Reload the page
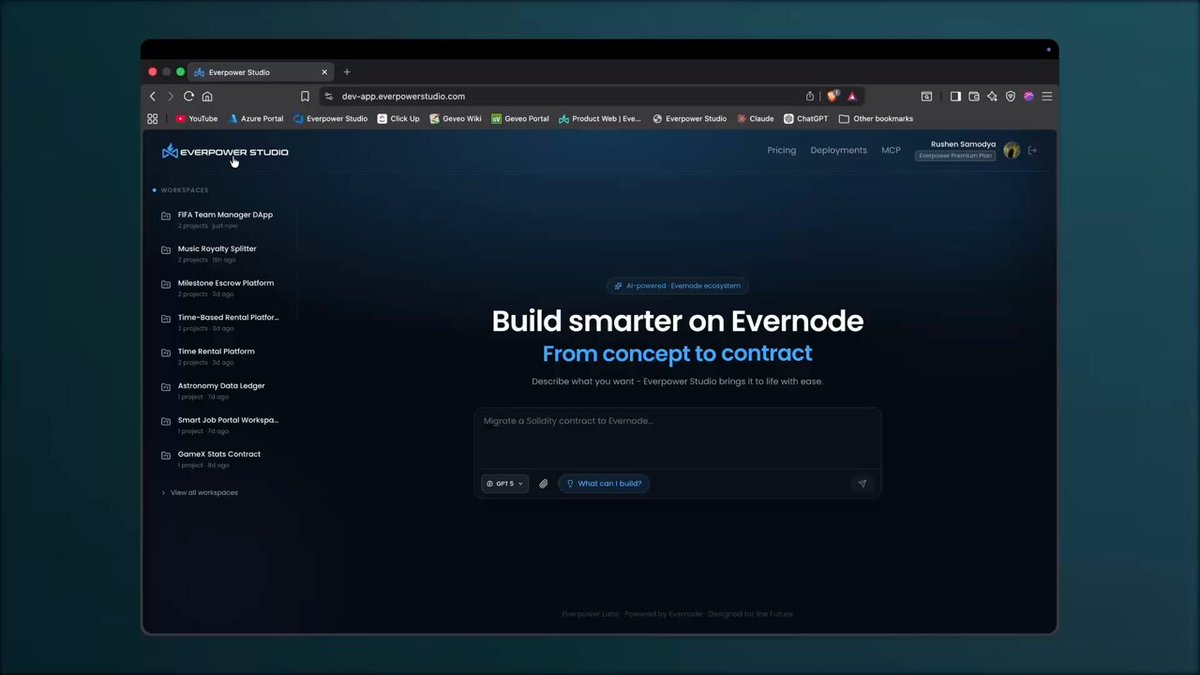Screen dimensions: 1200x675 pos(189,96)
